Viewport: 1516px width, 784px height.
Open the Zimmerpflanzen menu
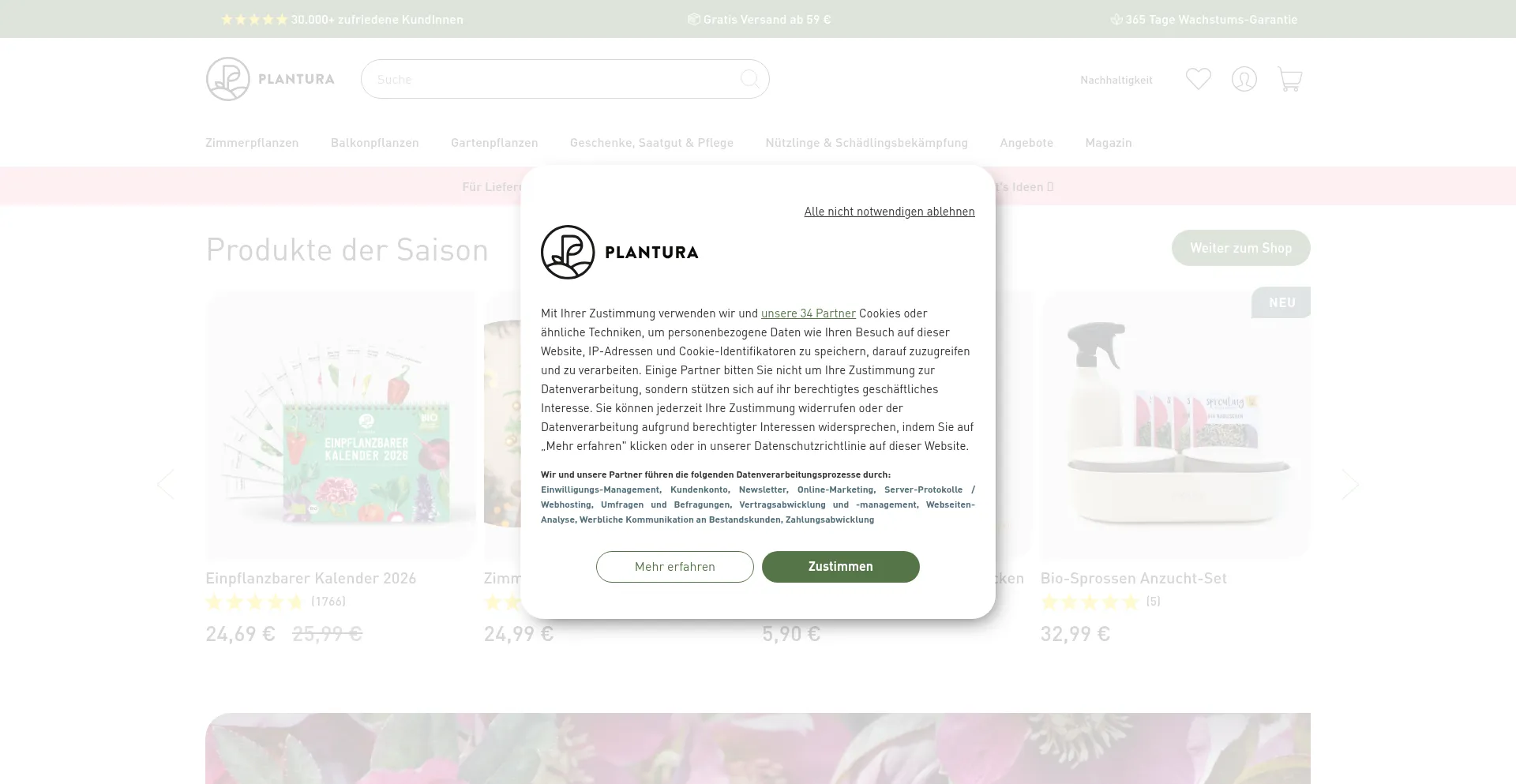[x=252, y=143]
